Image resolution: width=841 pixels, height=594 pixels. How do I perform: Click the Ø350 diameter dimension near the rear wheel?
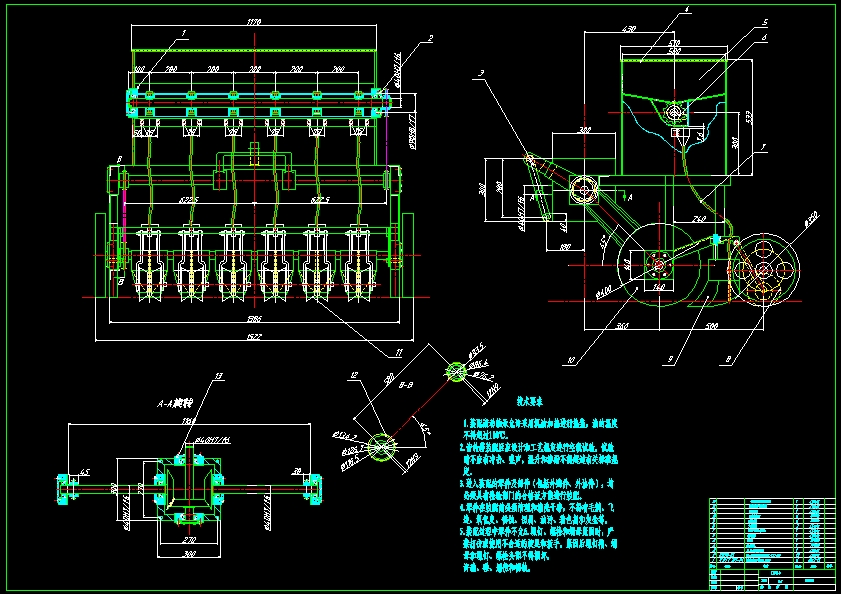click(812, 218)
